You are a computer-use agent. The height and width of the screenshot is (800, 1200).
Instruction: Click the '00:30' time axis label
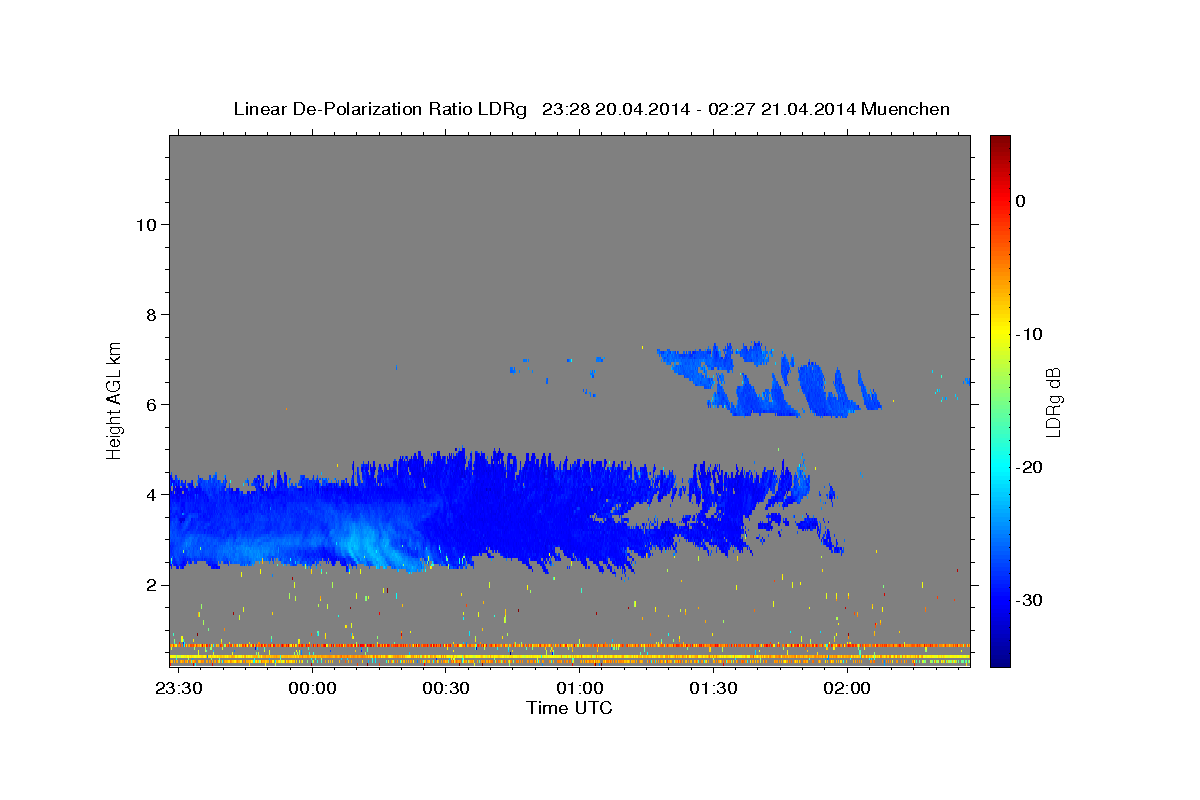[446, 689]
